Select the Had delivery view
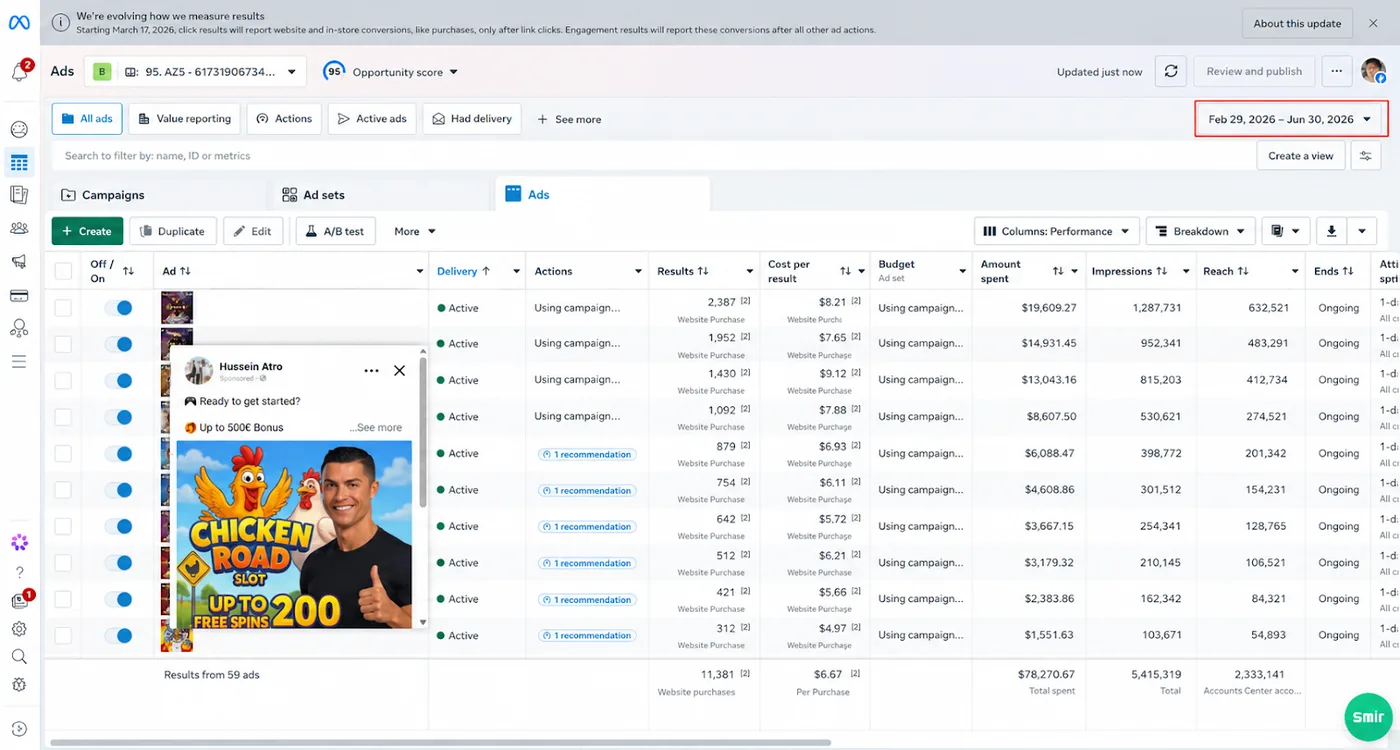 tap(472, 119)
